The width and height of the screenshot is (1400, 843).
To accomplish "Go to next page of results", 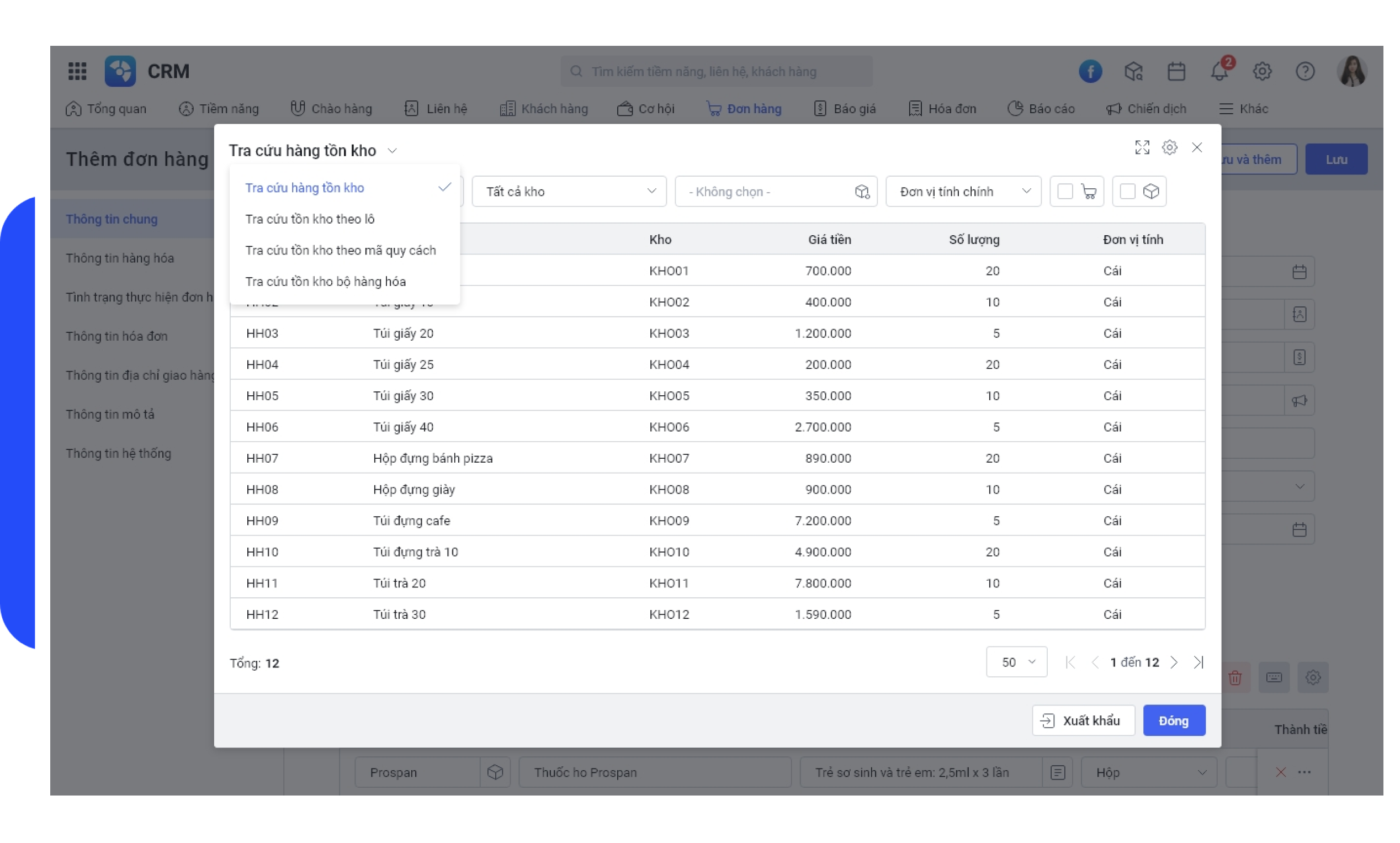I will (x=1174, y=662).
